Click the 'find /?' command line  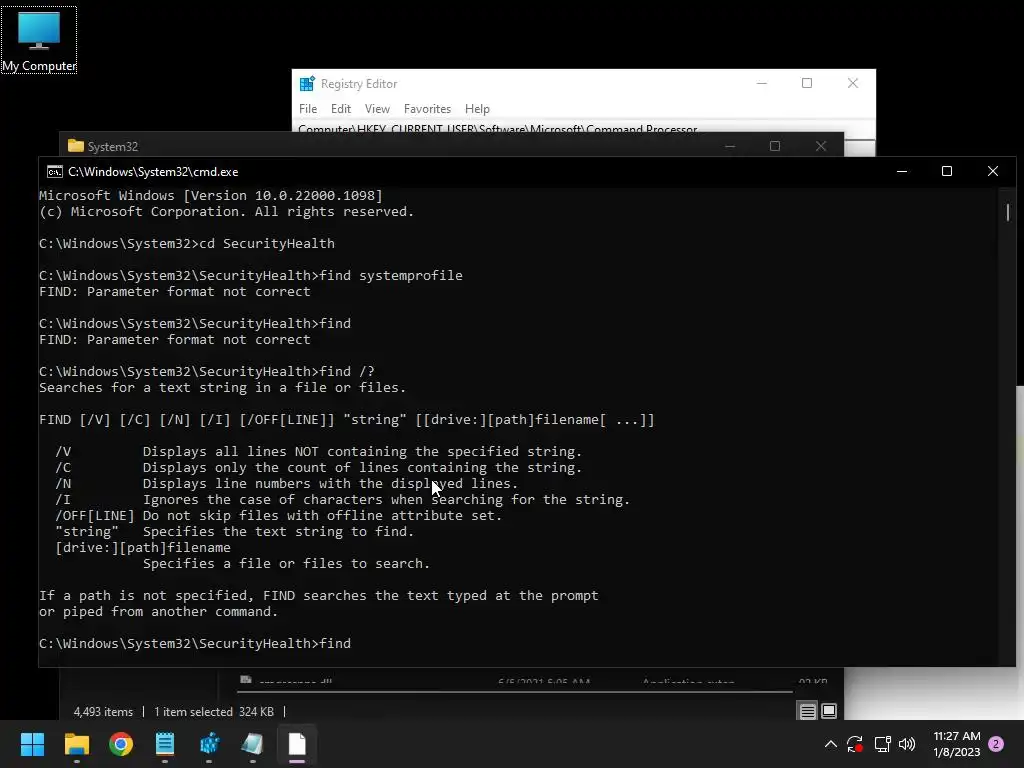click(x=207, y=372)
